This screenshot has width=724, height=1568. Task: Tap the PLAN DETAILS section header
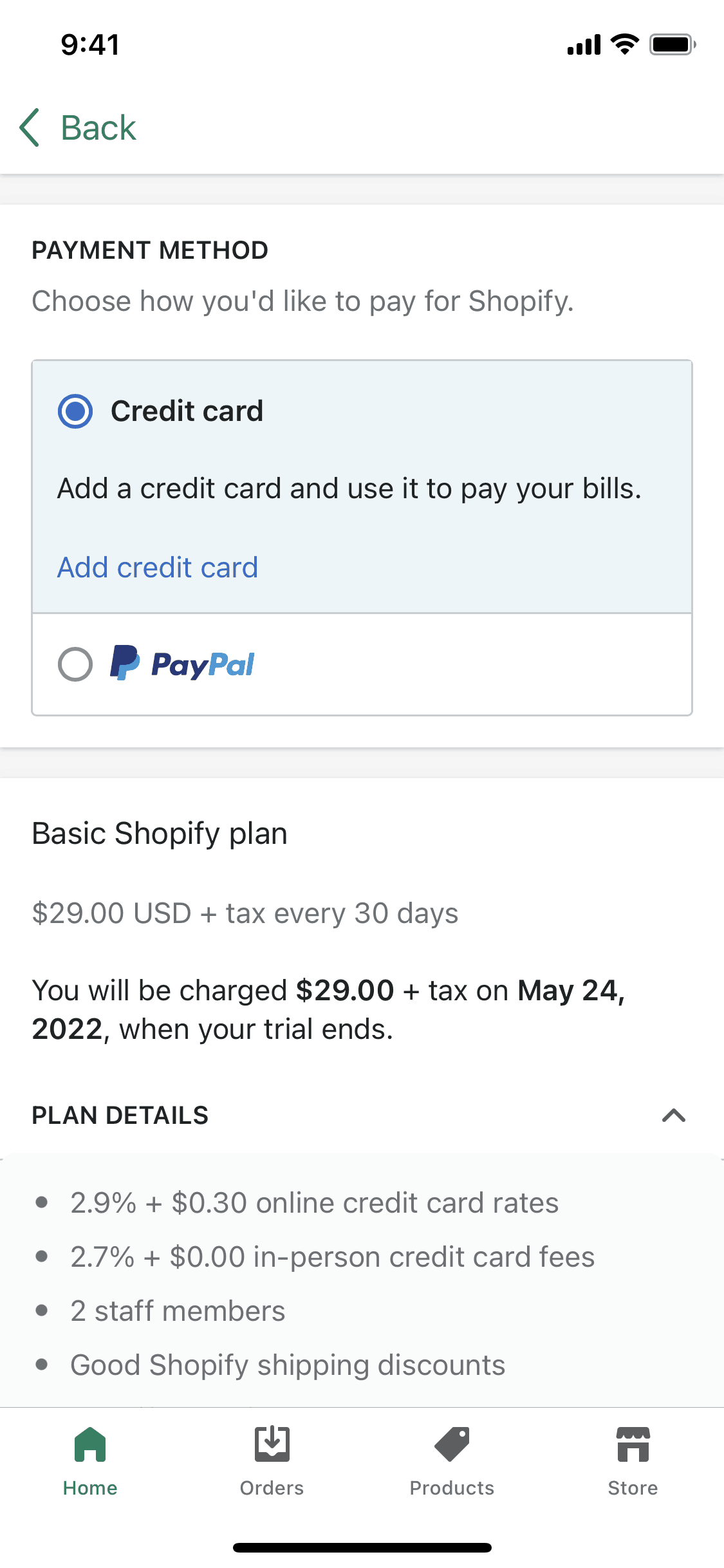120,1115
